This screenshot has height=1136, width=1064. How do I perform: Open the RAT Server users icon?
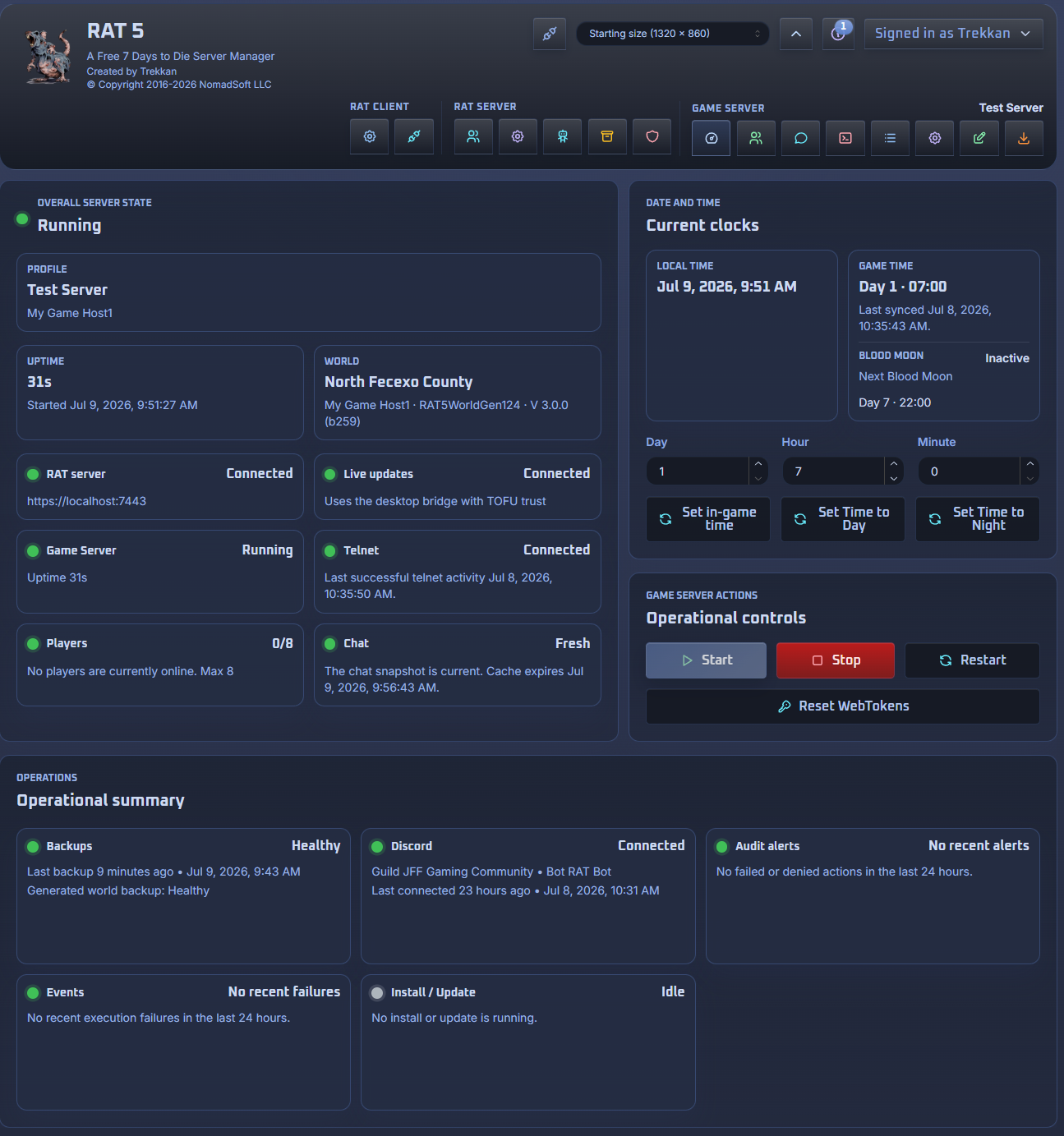pos(473,137)
